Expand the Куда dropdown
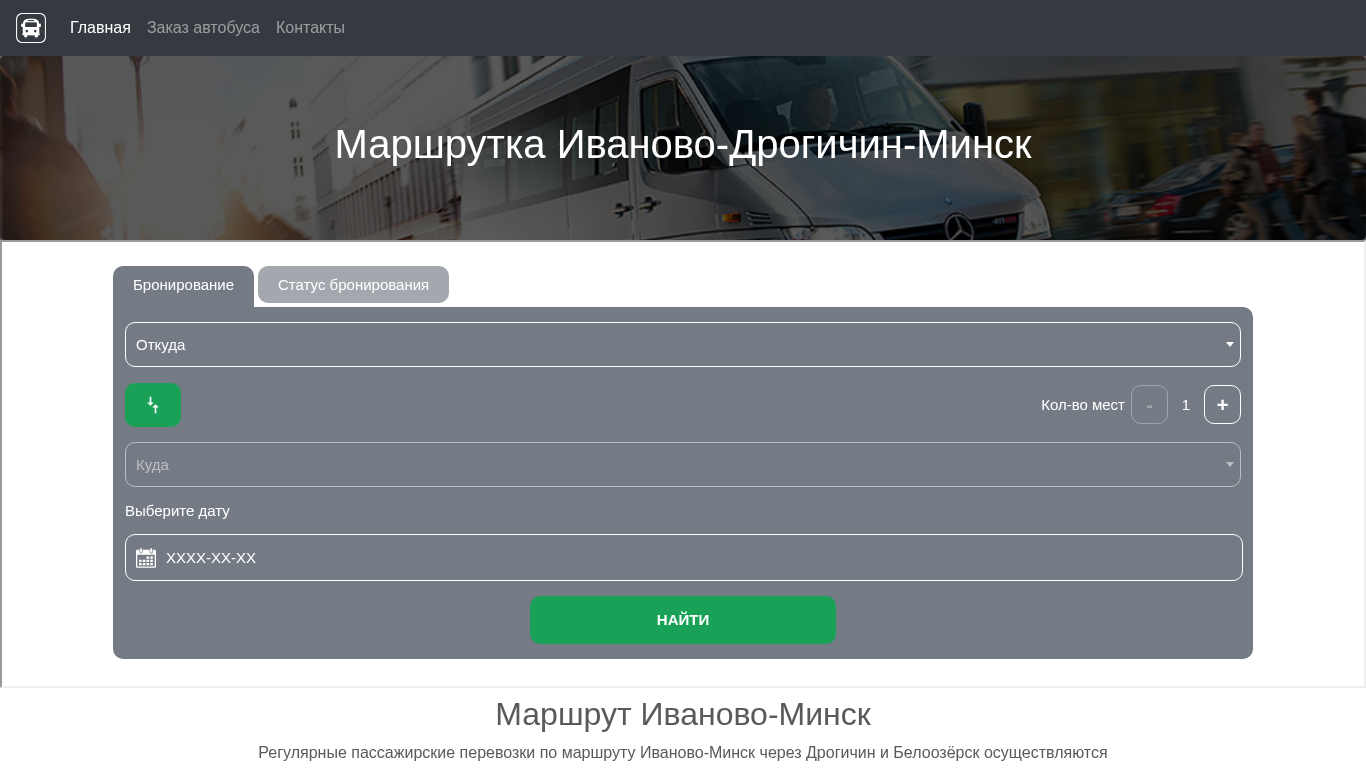This screenshot has width=1366, height=768. [x=683, y=465]
